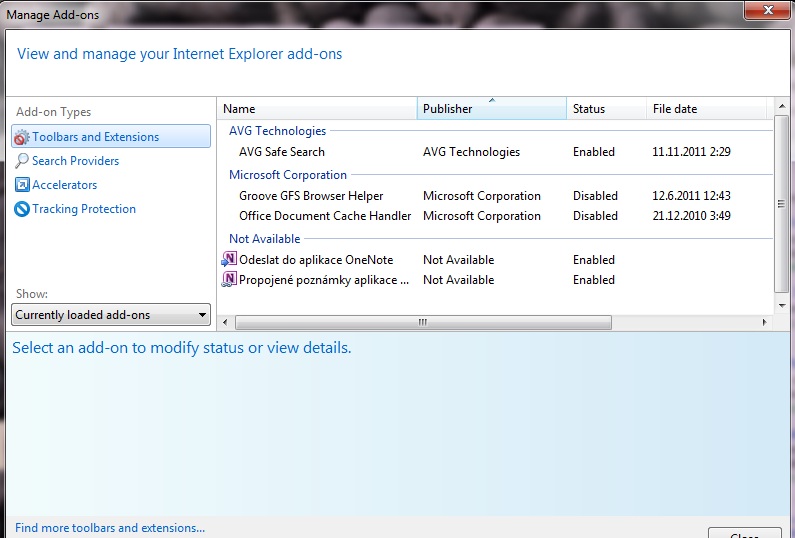The image size is (795, 538).
Task: Sort list by Status column header
Action: point(606,109)
